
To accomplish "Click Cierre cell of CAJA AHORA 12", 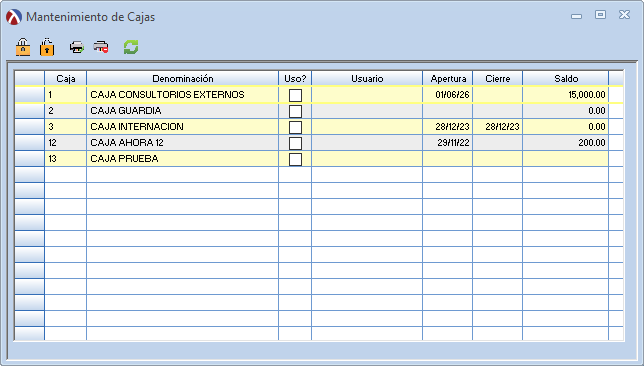I will point(497,143).
